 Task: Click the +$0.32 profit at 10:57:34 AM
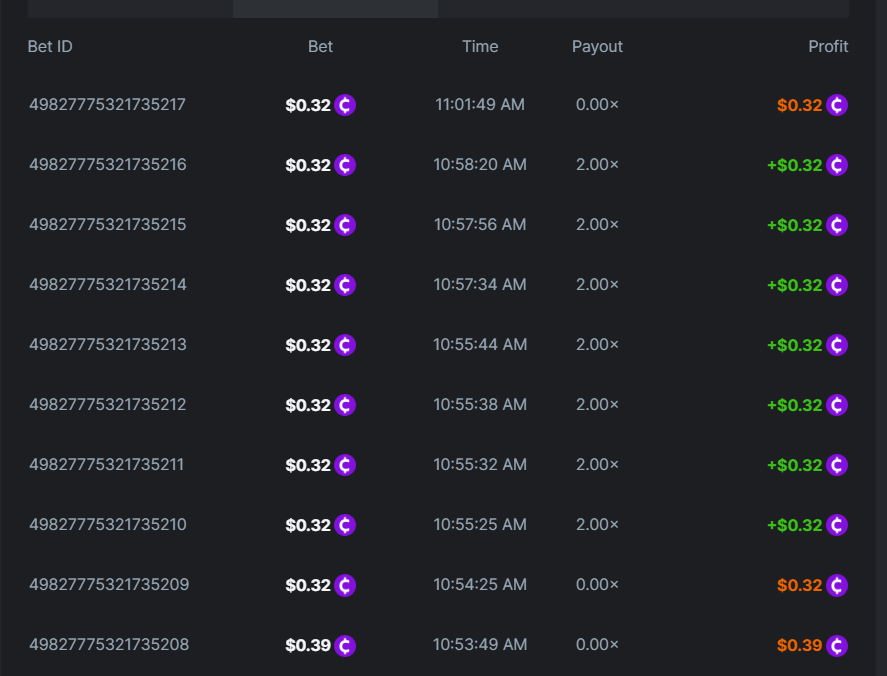click(794, 285)
